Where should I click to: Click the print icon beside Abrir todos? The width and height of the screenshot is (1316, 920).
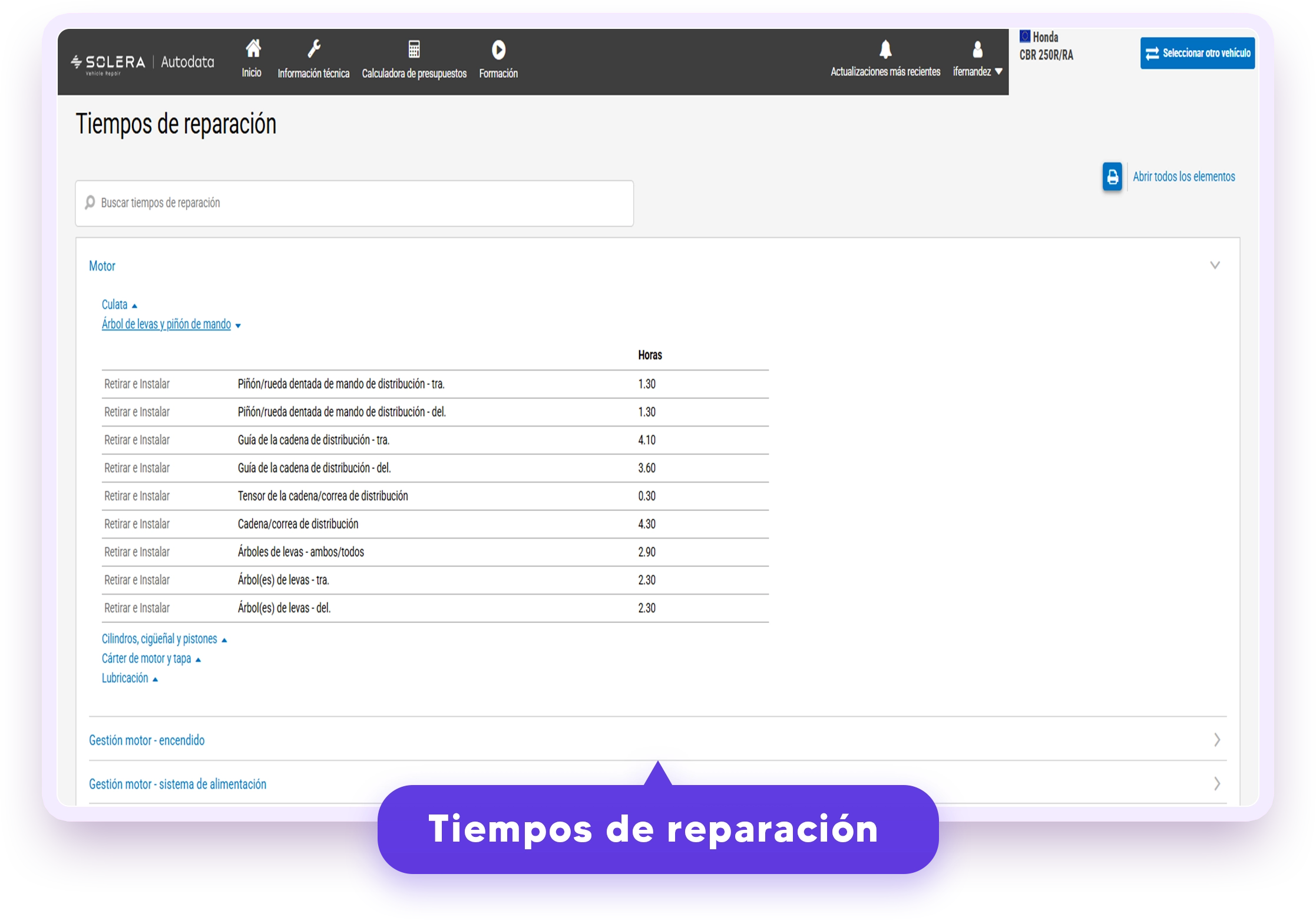[1112, 177]
